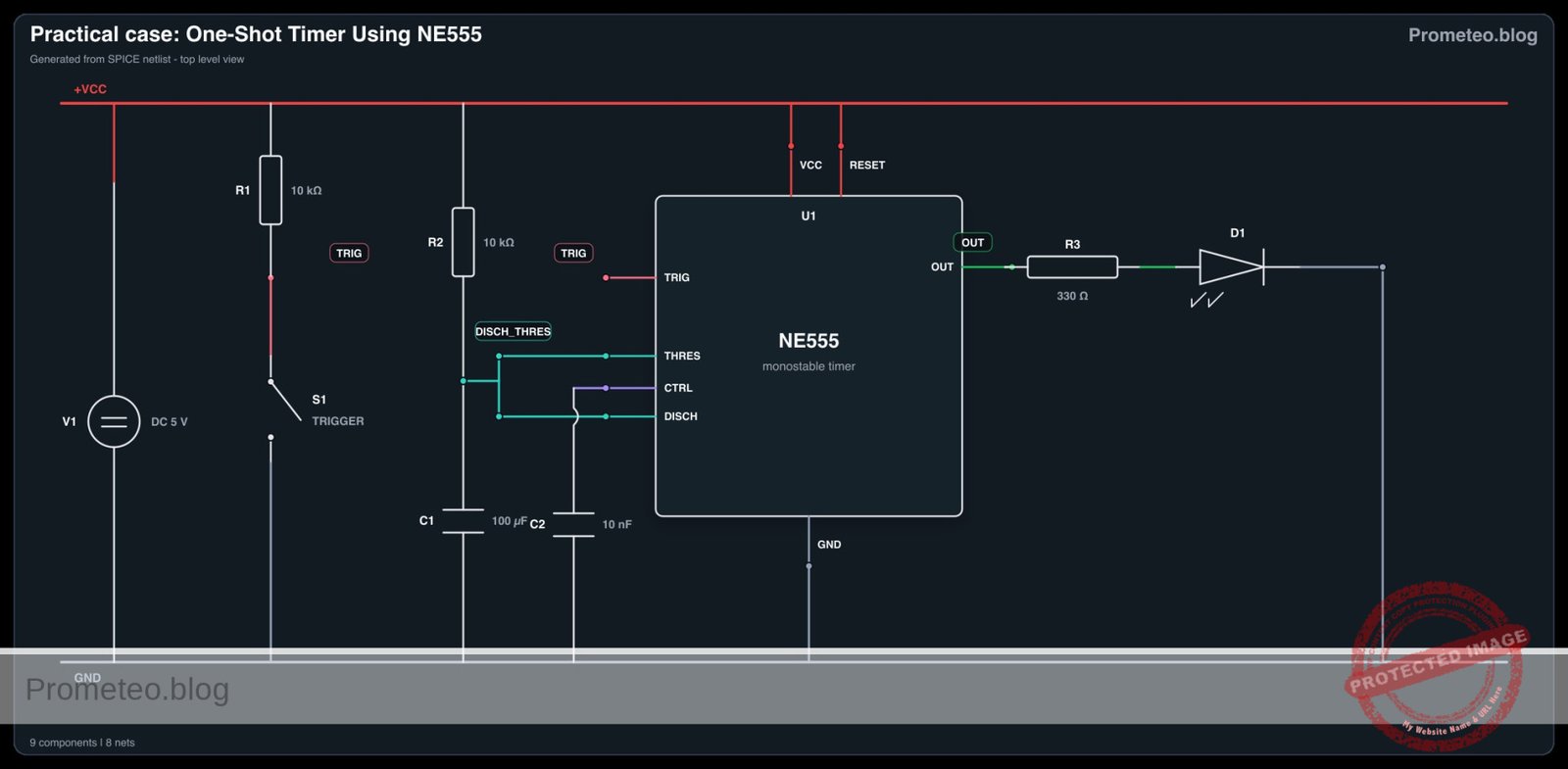The width and height of the screenshot is (1568, 769).
Task: Click the '10 nF' capacitor value
Action: pos(616,525)
